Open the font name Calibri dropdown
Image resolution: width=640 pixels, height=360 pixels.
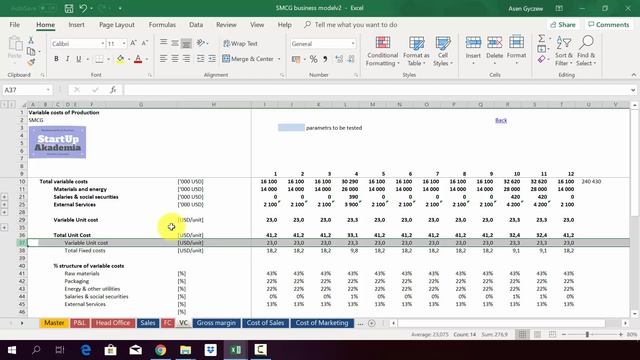click(102, 44)
